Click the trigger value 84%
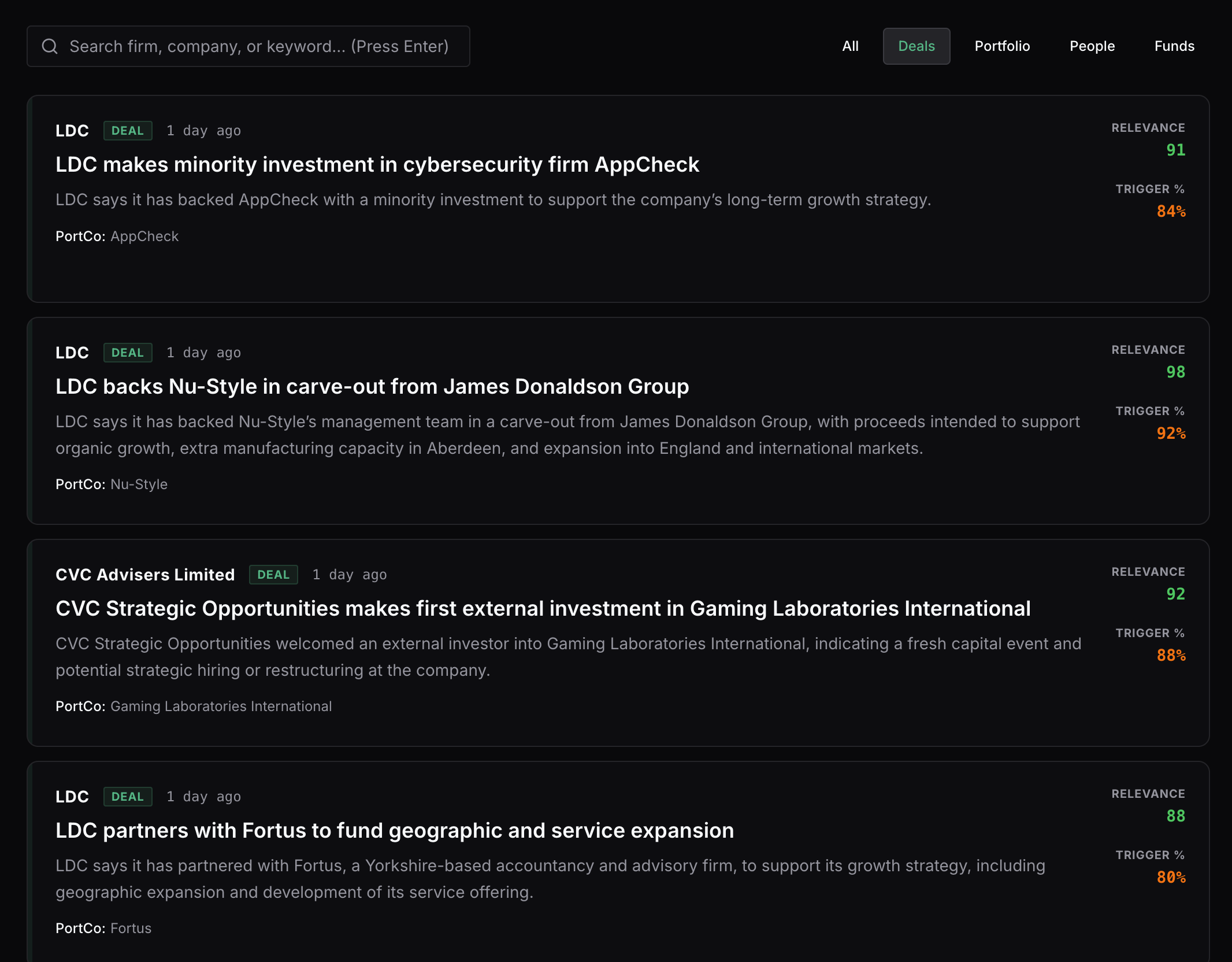The height and width of the screenshot is (962, 1232). pos(1171,212)
